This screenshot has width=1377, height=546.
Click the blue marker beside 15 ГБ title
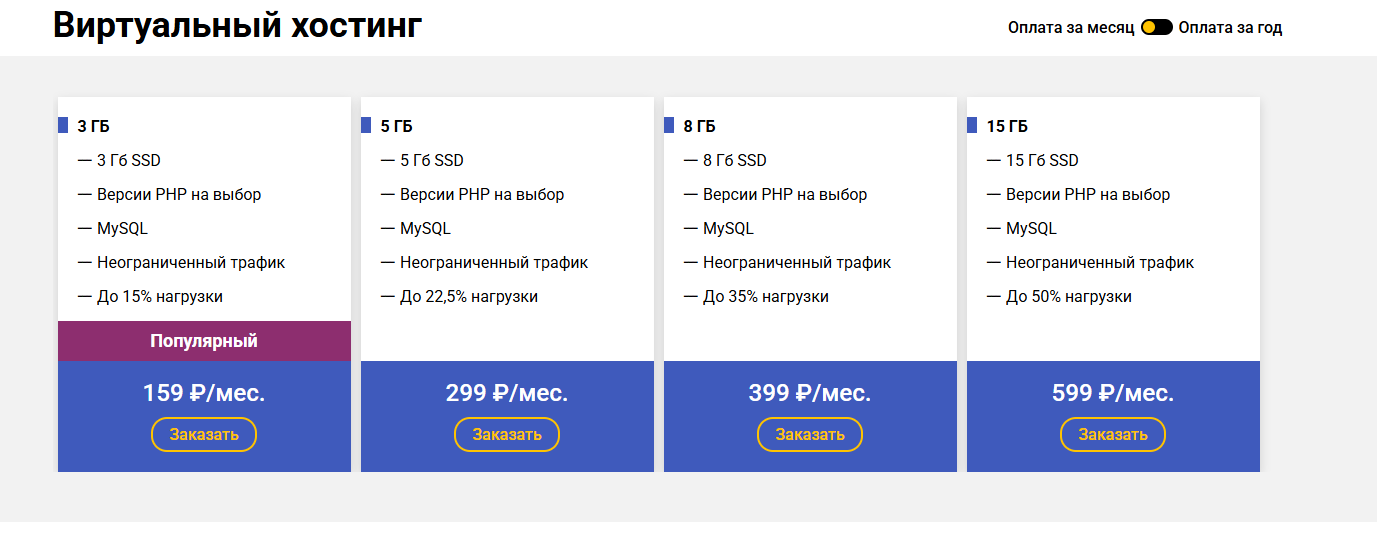coord(972,126)
